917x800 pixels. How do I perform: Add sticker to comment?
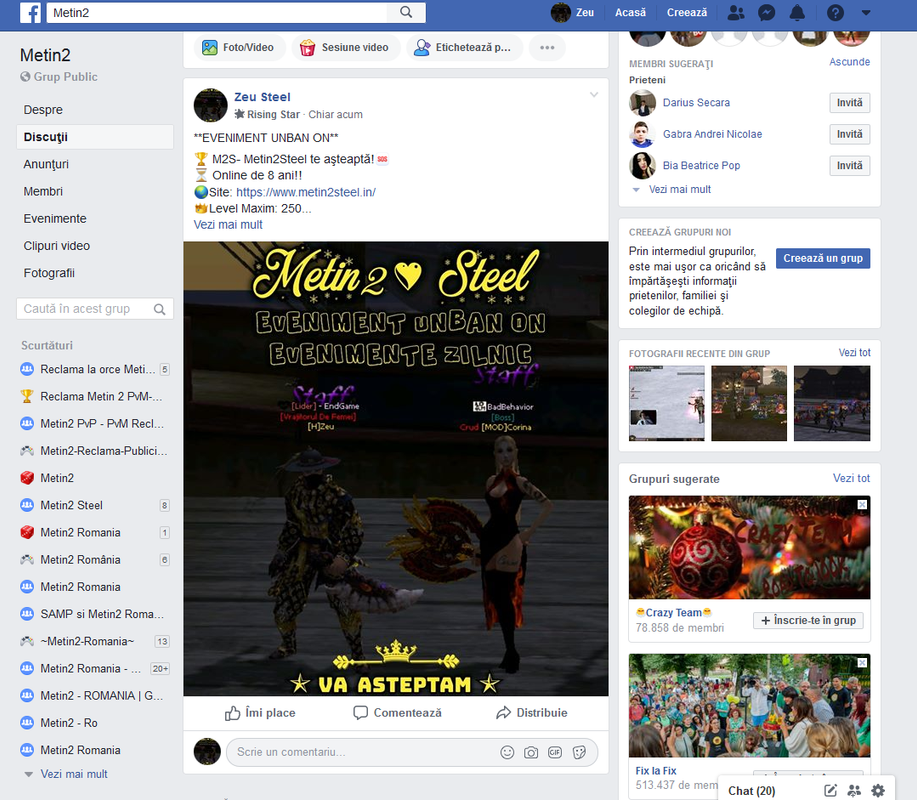point(580,752)
